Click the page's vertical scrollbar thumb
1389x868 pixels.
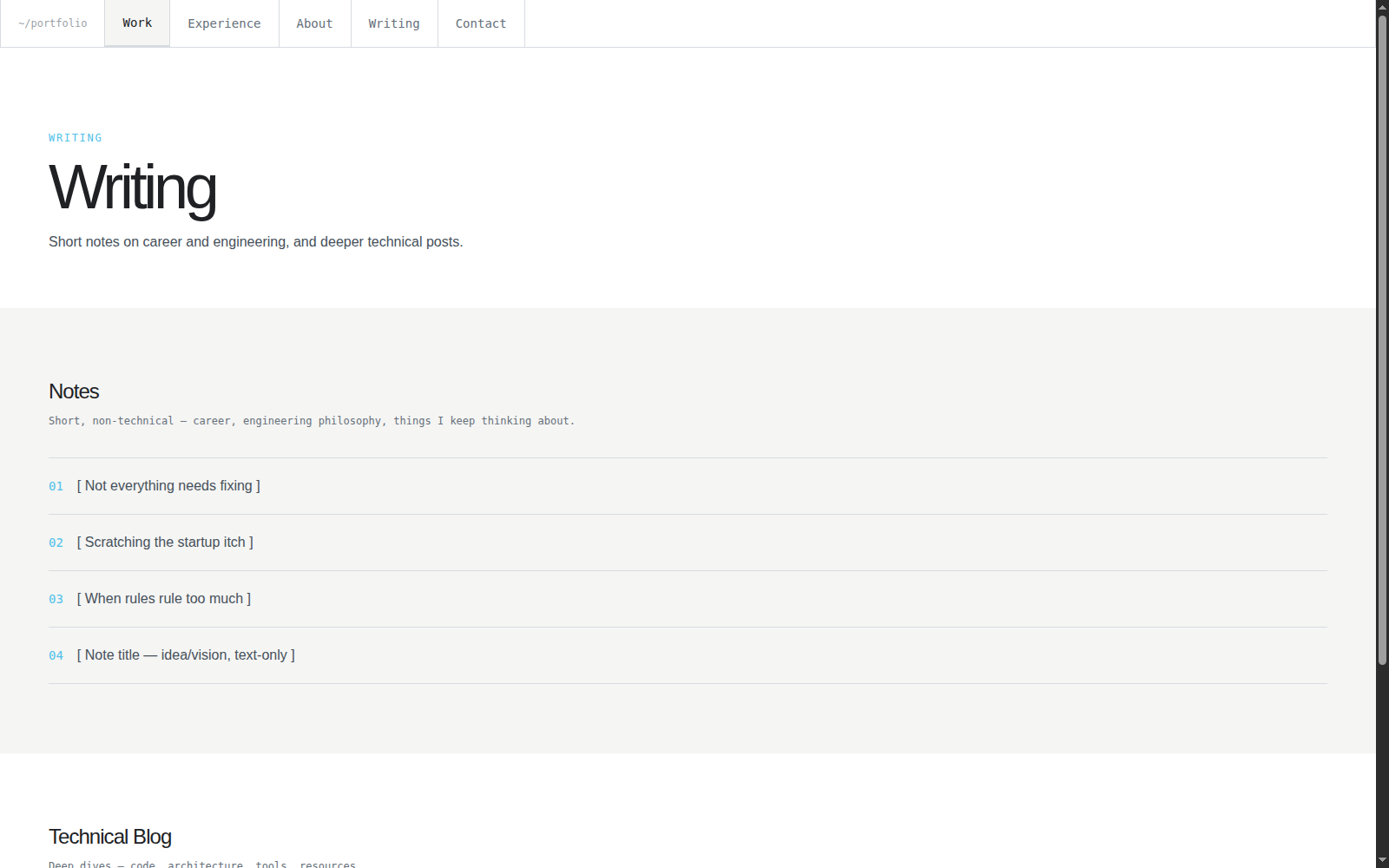(1382, 340)
